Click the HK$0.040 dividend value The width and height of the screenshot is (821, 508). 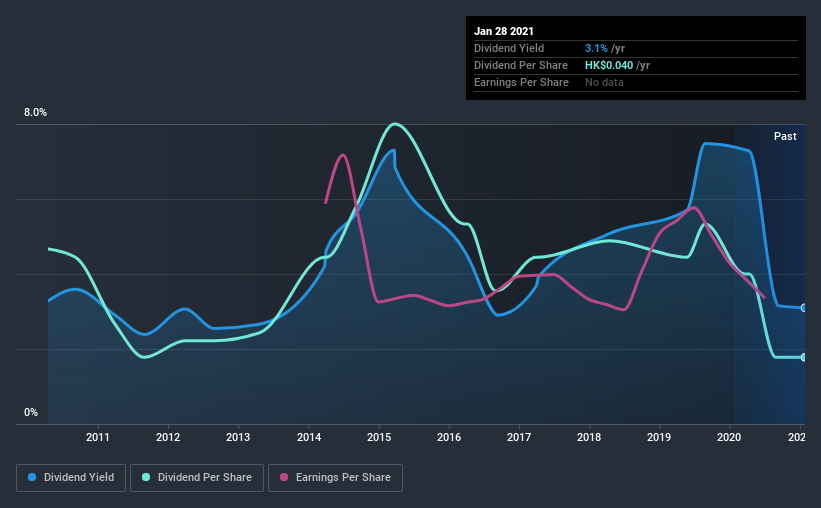609,65
